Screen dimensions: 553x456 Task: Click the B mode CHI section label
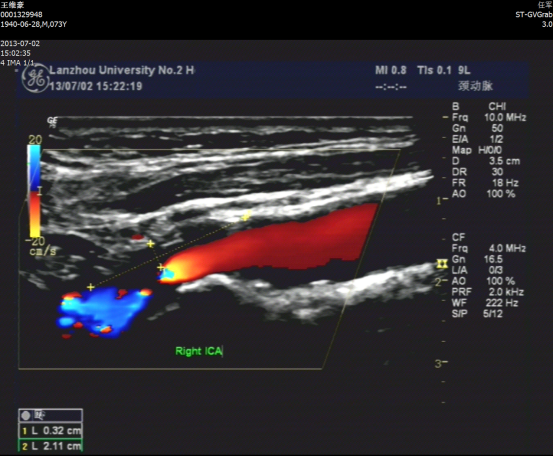479,107
